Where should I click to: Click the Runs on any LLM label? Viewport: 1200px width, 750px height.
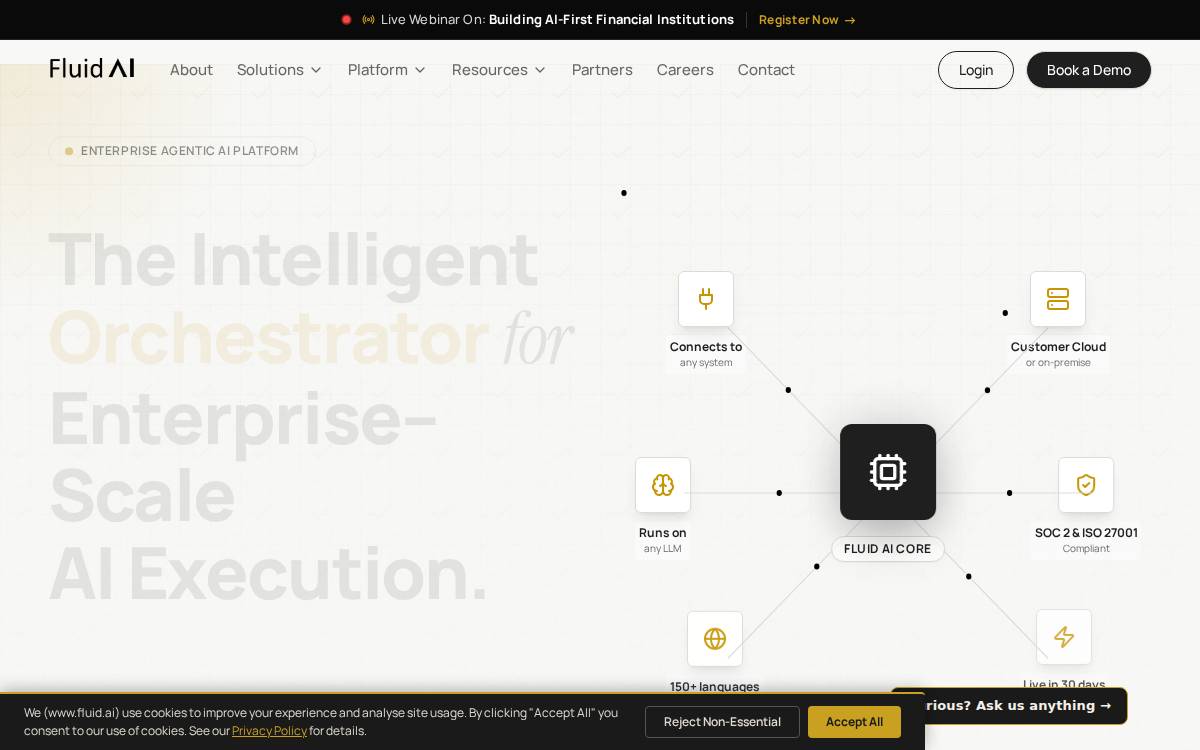(663, 540)
